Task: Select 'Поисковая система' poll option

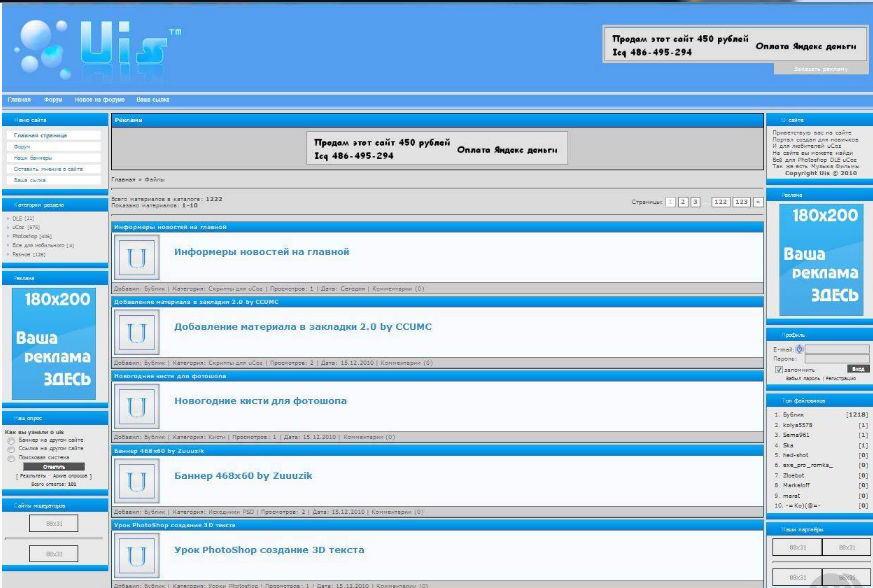Action: [11, 457]
